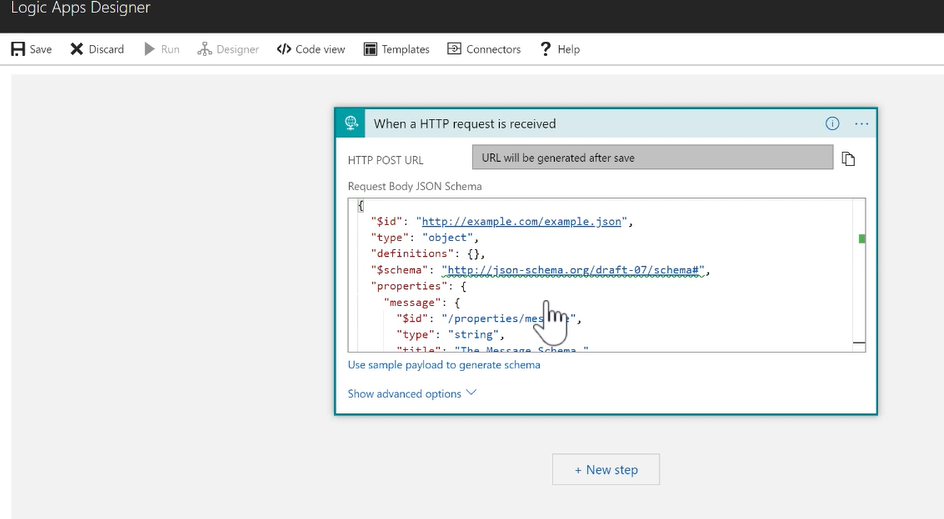Click Use sample payload to generate schema
The width and height of the screenshot is (944, 519).
tap(444, 365)
